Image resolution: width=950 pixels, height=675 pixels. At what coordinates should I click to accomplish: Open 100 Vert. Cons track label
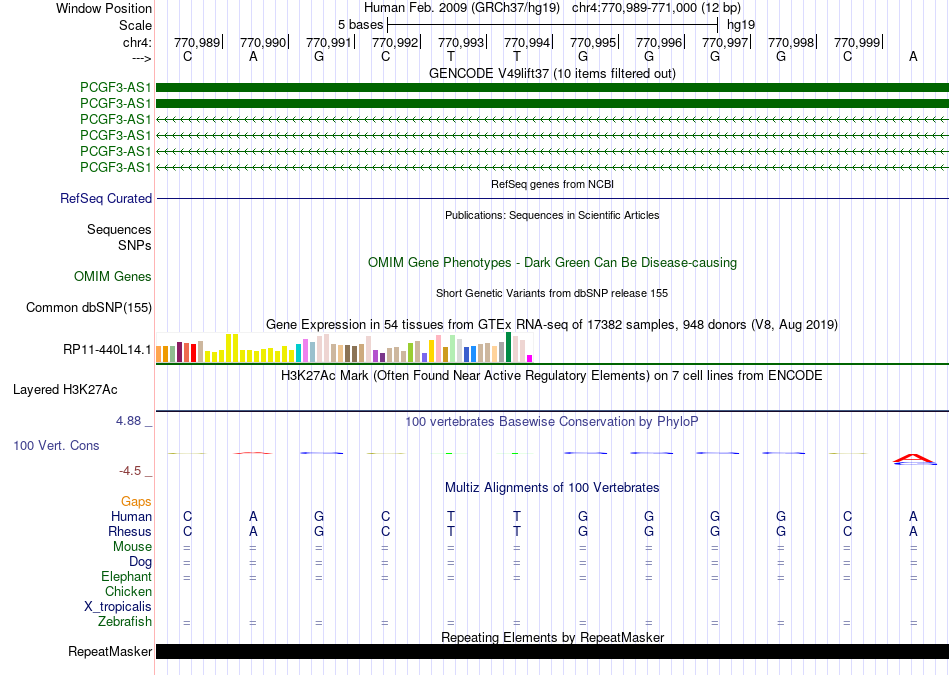(x=56, y=445)
